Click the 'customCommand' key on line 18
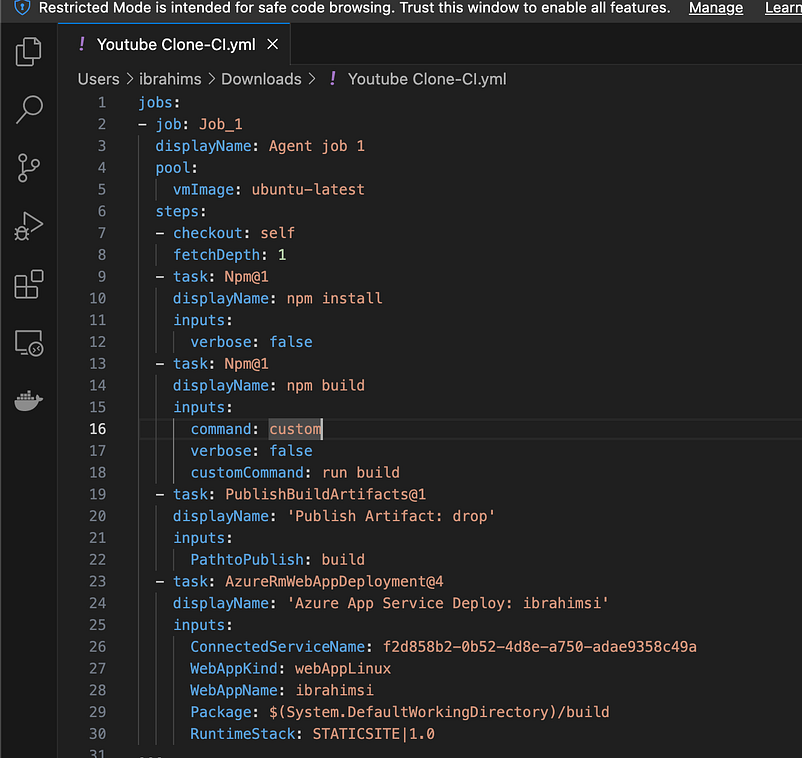 coord(247,473)
